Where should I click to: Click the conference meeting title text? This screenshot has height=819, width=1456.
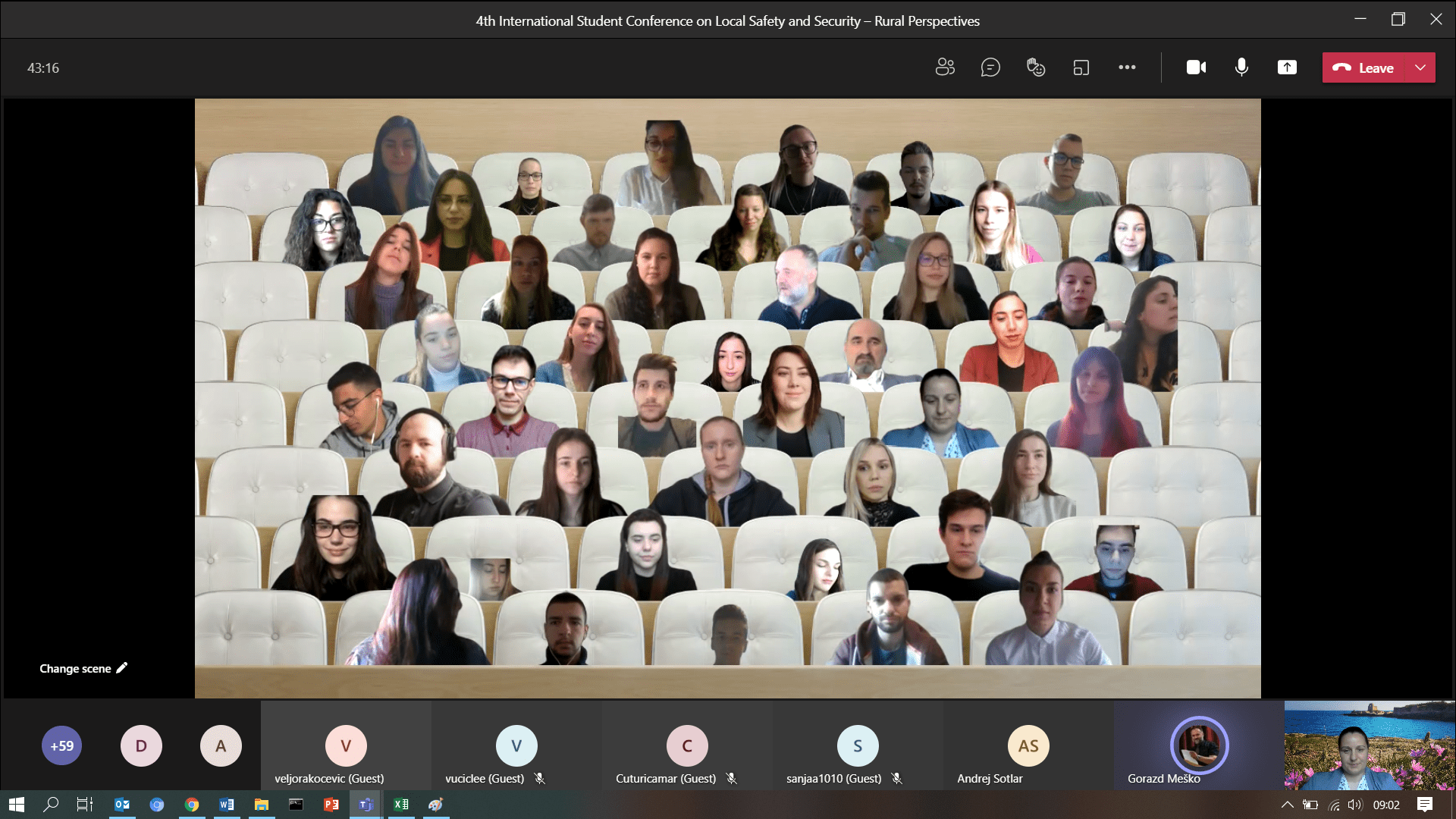pyautogui.click(x=728, y=20)
